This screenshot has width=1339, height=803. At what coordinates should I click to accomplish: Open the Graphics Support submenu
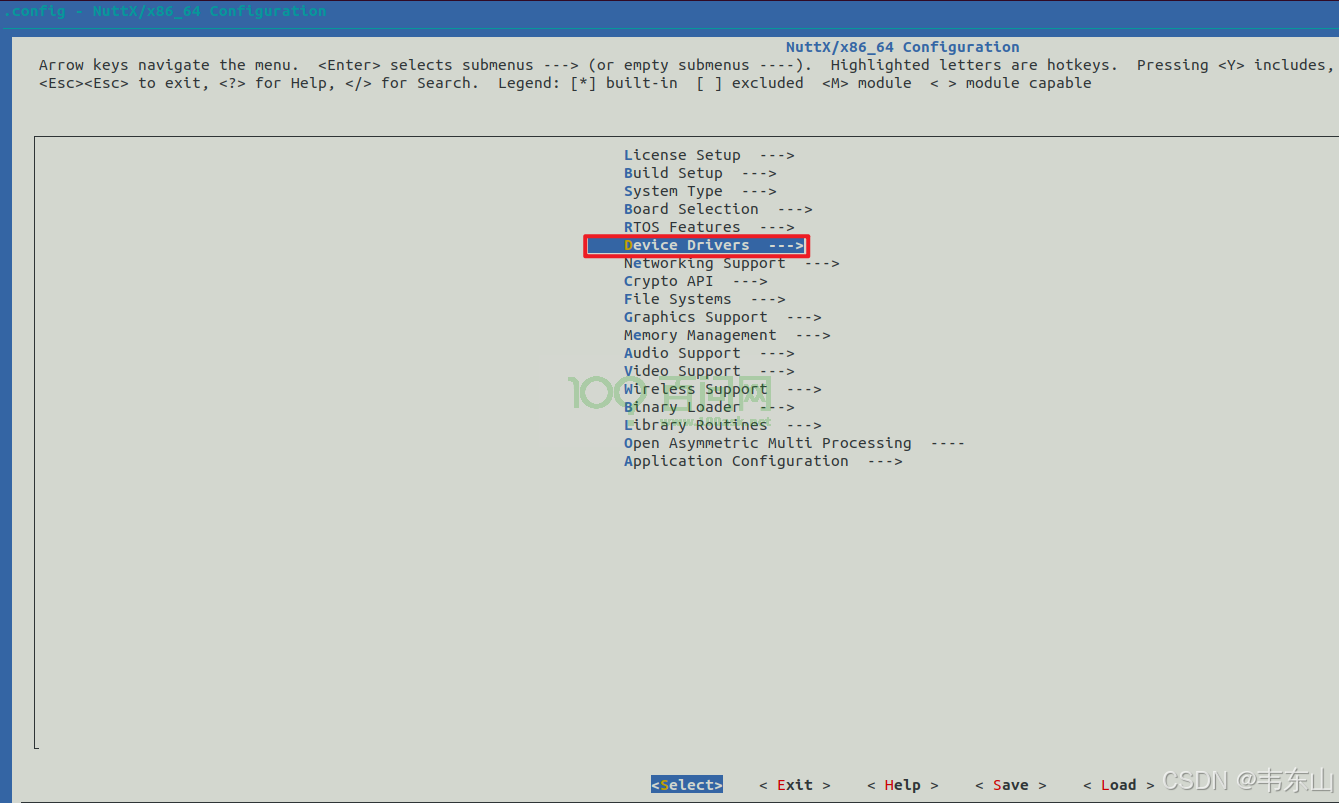tap(723, 317)
